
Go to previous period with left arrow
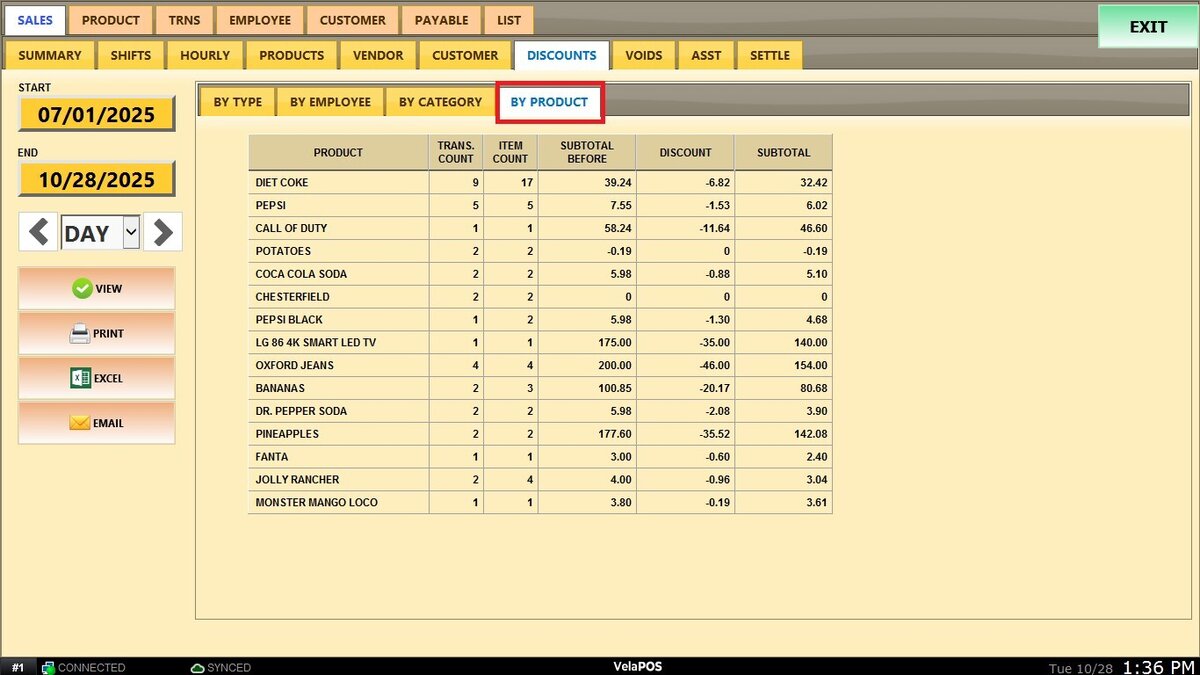click(38, 232)
